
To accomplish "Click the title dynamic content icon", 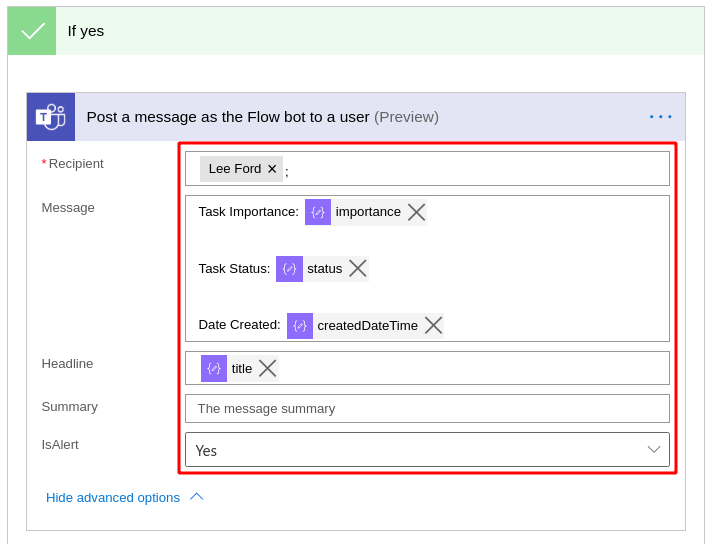I will point(214,368).
